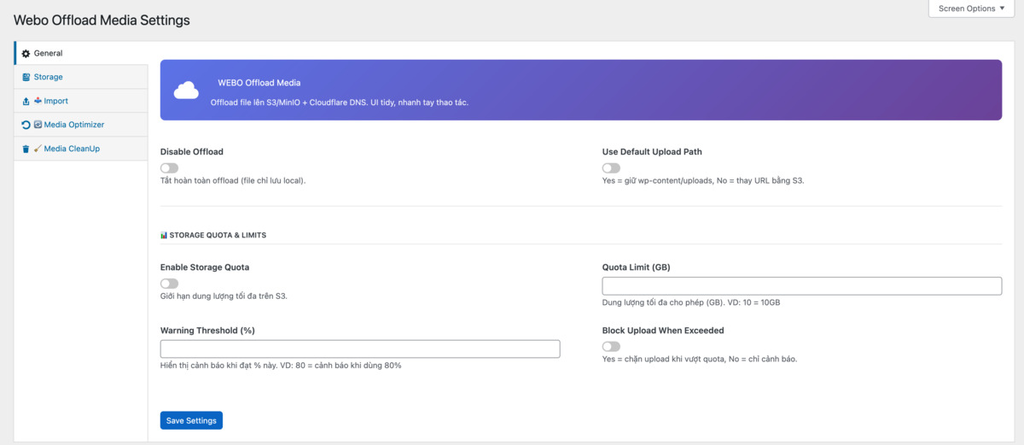Click the chart icon by Storage Quota heading

pyautogui.click(x=164, y=235)
